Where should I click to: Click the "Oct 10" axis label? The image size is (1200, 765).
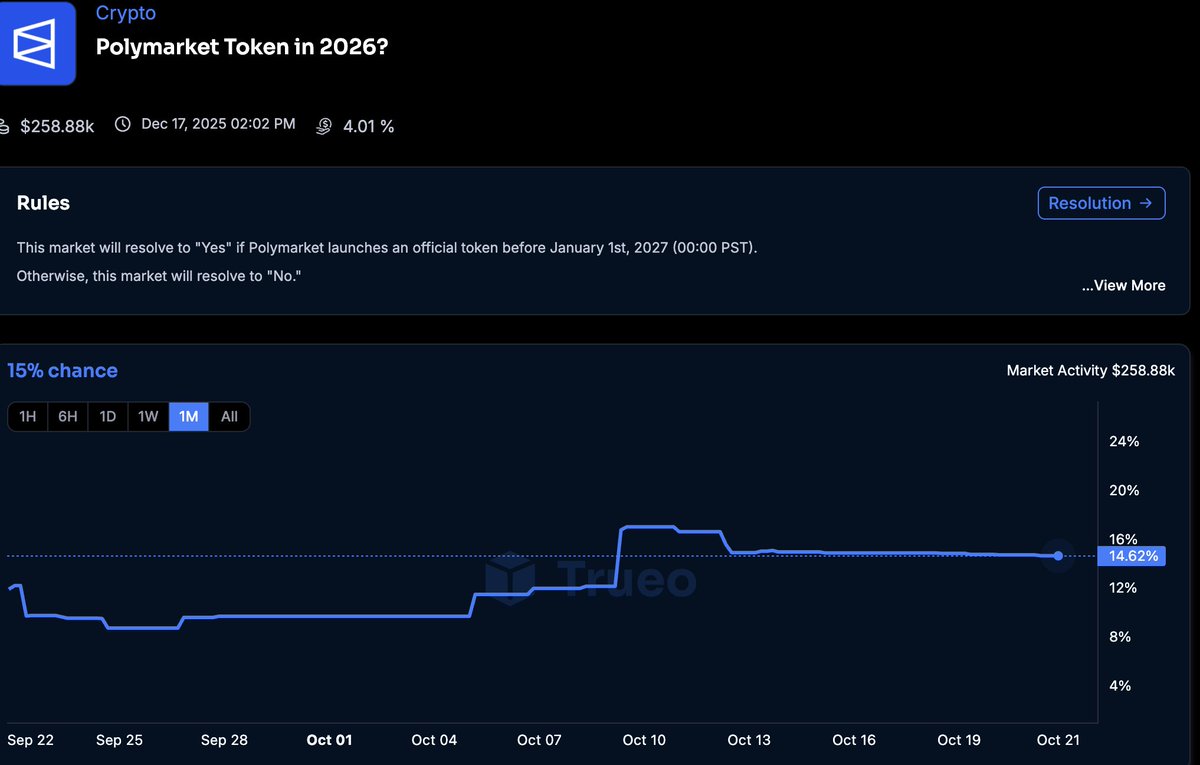[x=644, y=740]
